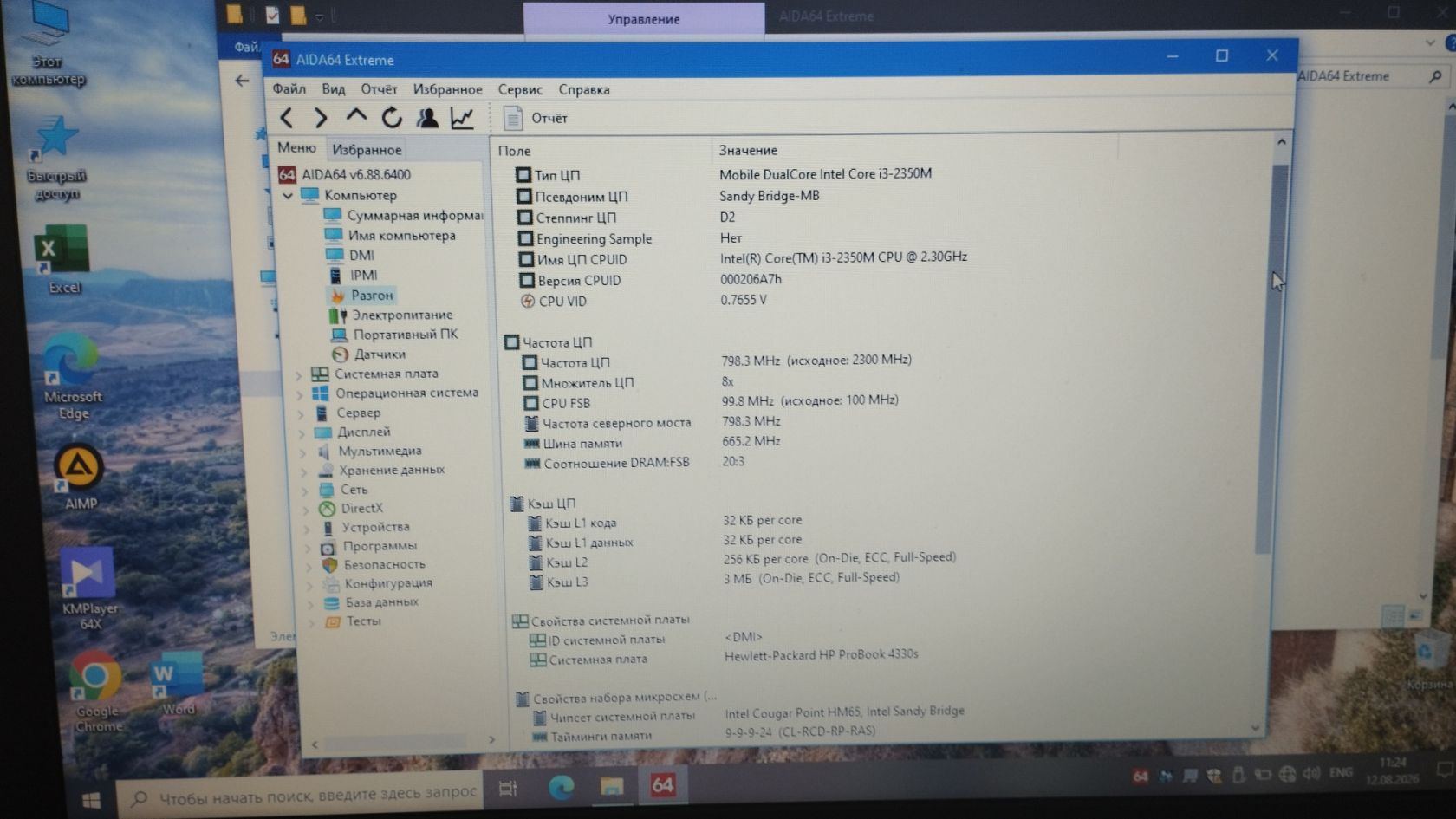This screenshot has height=819, width=1456.
Task: Select DirectX in the tree
Action: 351,509
